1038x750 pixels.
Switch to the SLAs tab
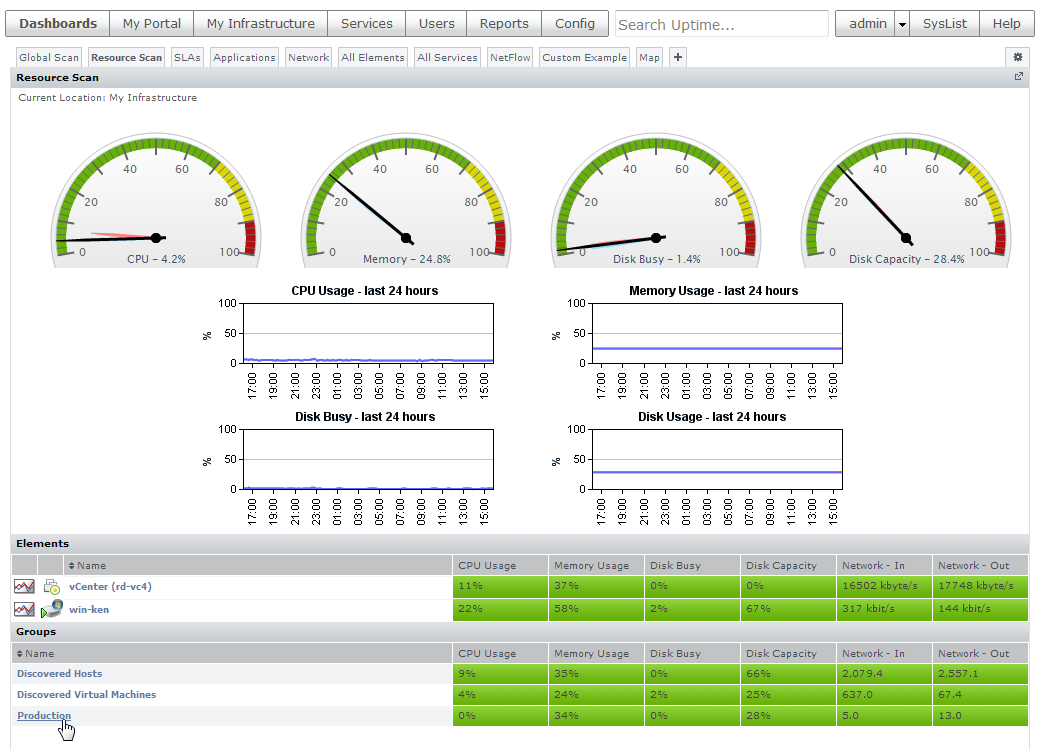pyautogui.click(x=187, y=58)
